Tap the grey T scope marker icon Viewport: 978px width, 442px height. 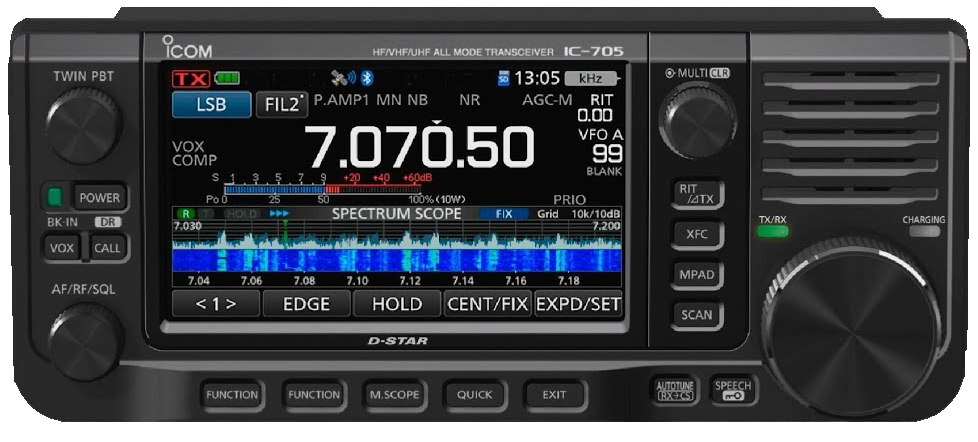point(206,214)
